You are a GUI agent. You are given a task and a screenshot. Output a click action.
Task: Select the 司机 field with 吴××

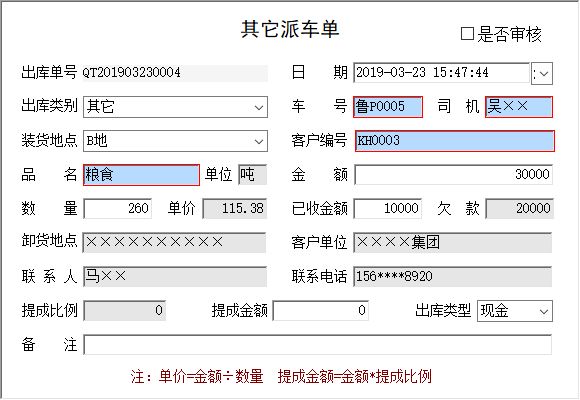coord(519,107)
